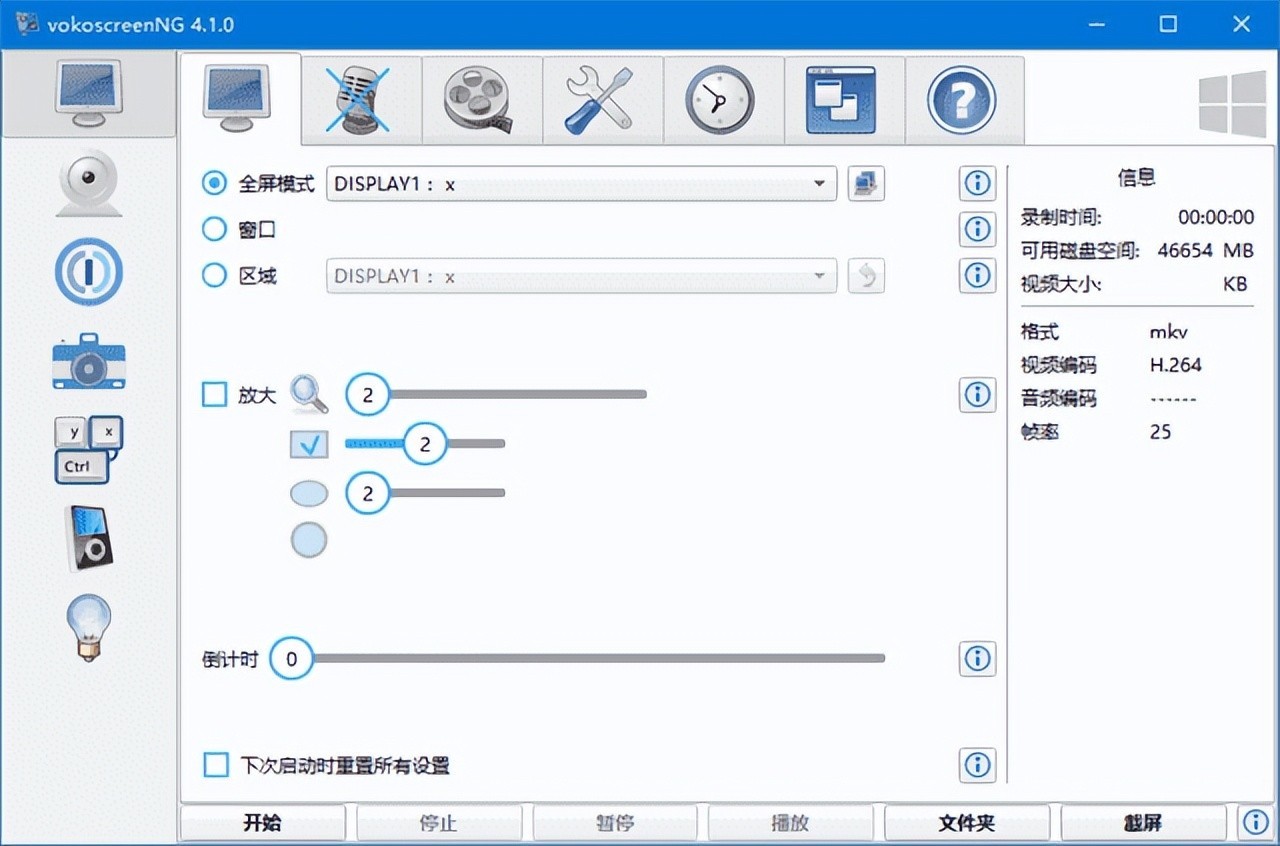
Task: Open the screen recording section in the sidebar
Action: (x=88, y=93)
